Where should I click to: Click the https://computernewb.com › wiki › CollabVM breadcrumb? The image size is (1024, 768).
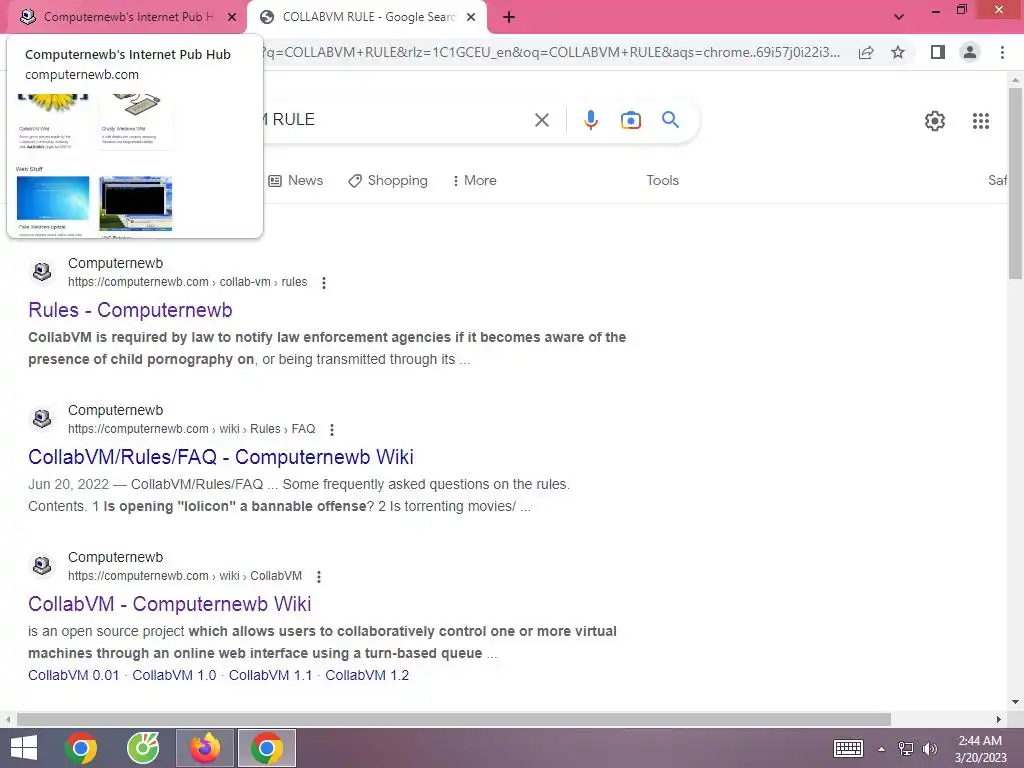coord(185,576)
